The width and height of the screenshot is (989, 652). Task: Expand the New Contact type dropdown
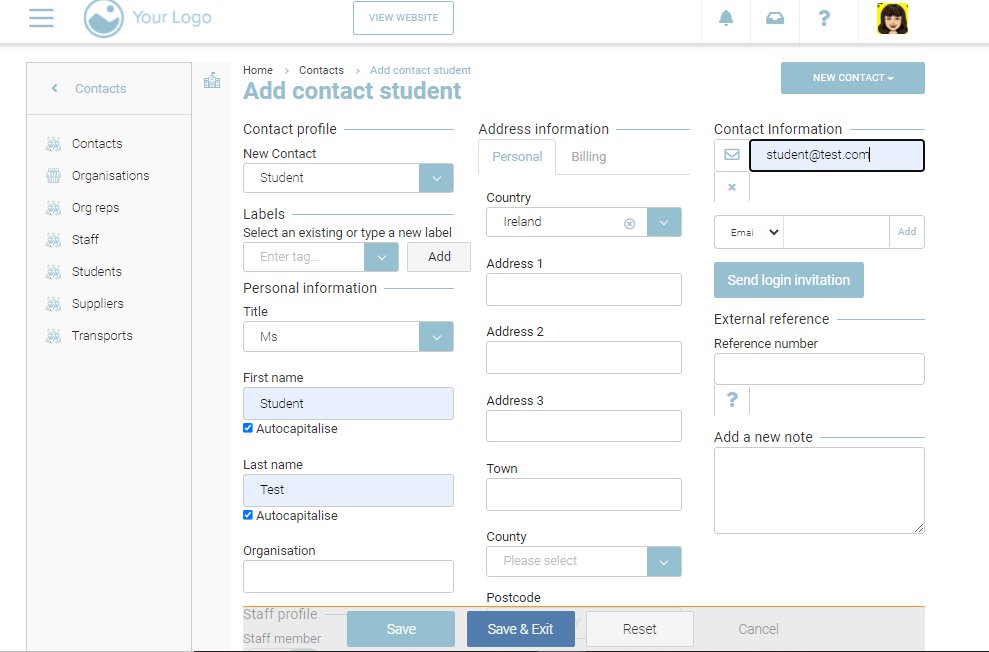(x=436, y=178)
